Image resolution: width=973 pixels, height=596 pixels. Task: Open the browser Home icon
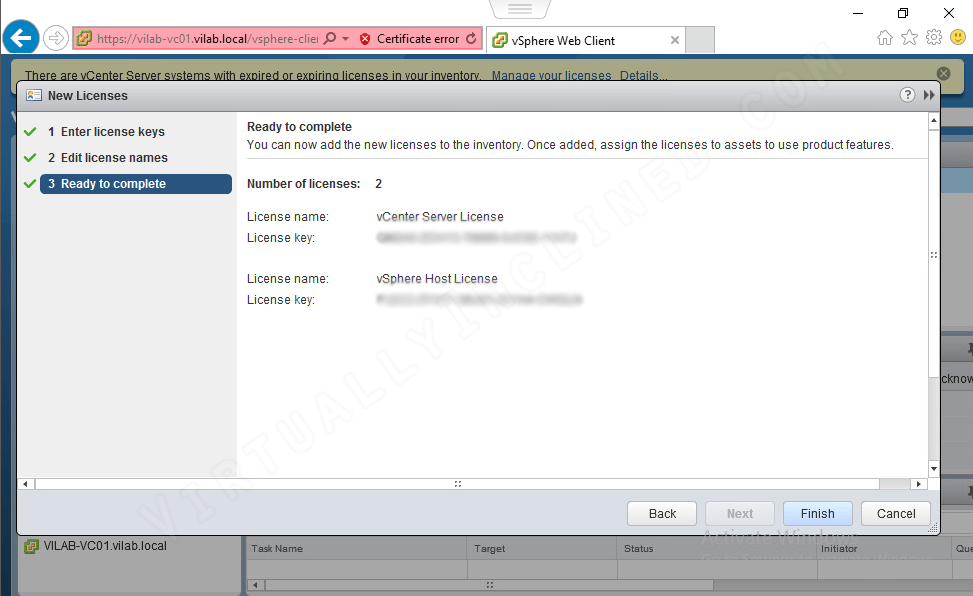pyautogui.click(x=885, y=38)
